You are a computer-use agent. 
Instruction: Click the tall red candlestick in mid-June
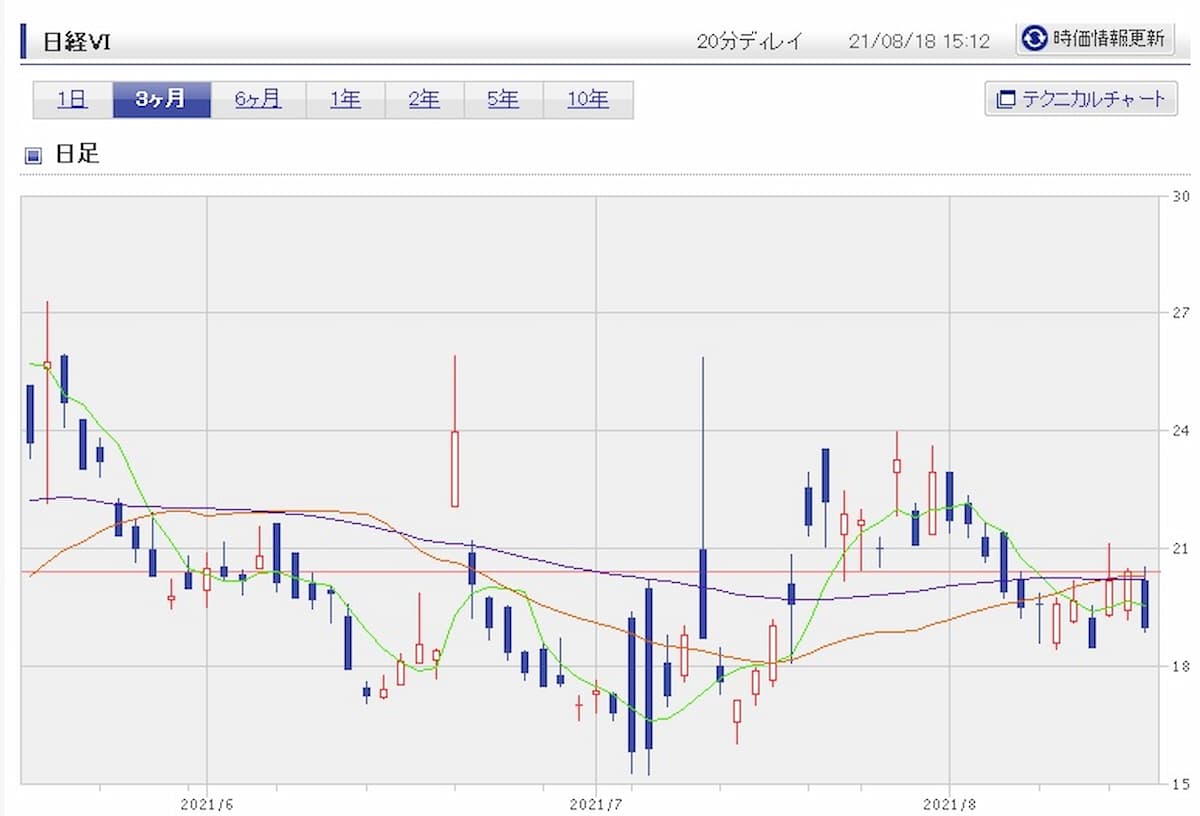[454, 468]
